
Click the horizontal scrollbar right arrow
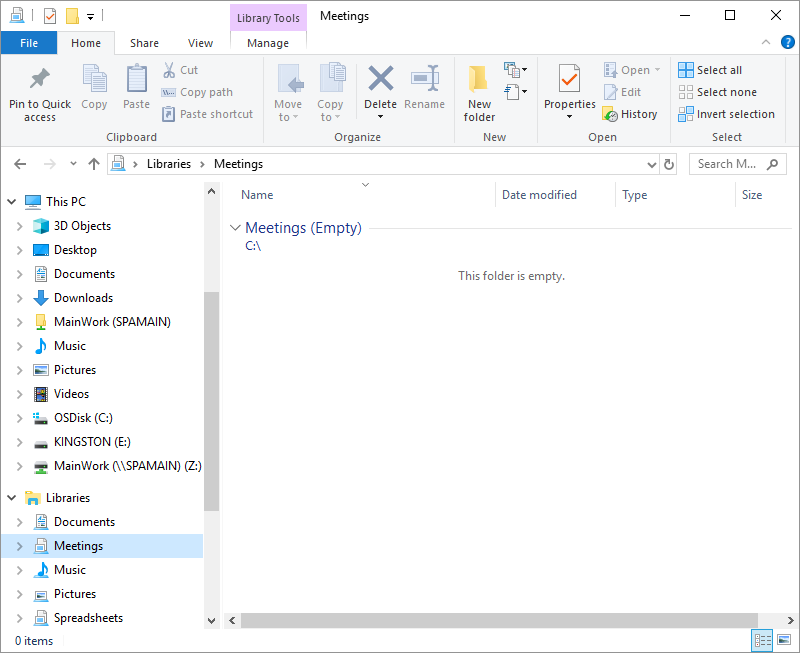(x=790, y=620)
